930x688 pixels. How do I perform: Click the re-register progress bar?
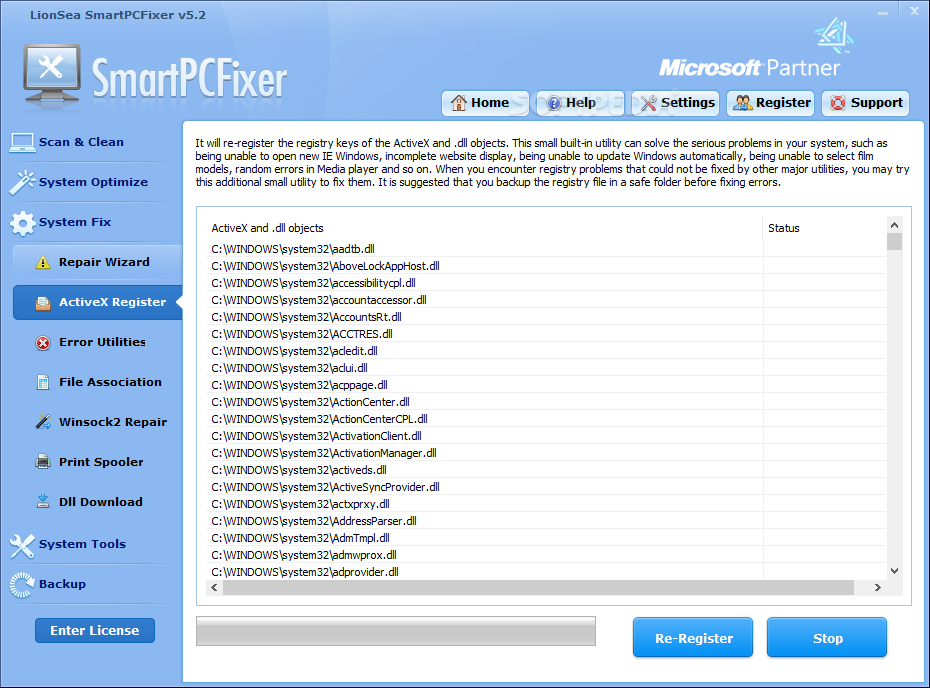click(396, 631)
